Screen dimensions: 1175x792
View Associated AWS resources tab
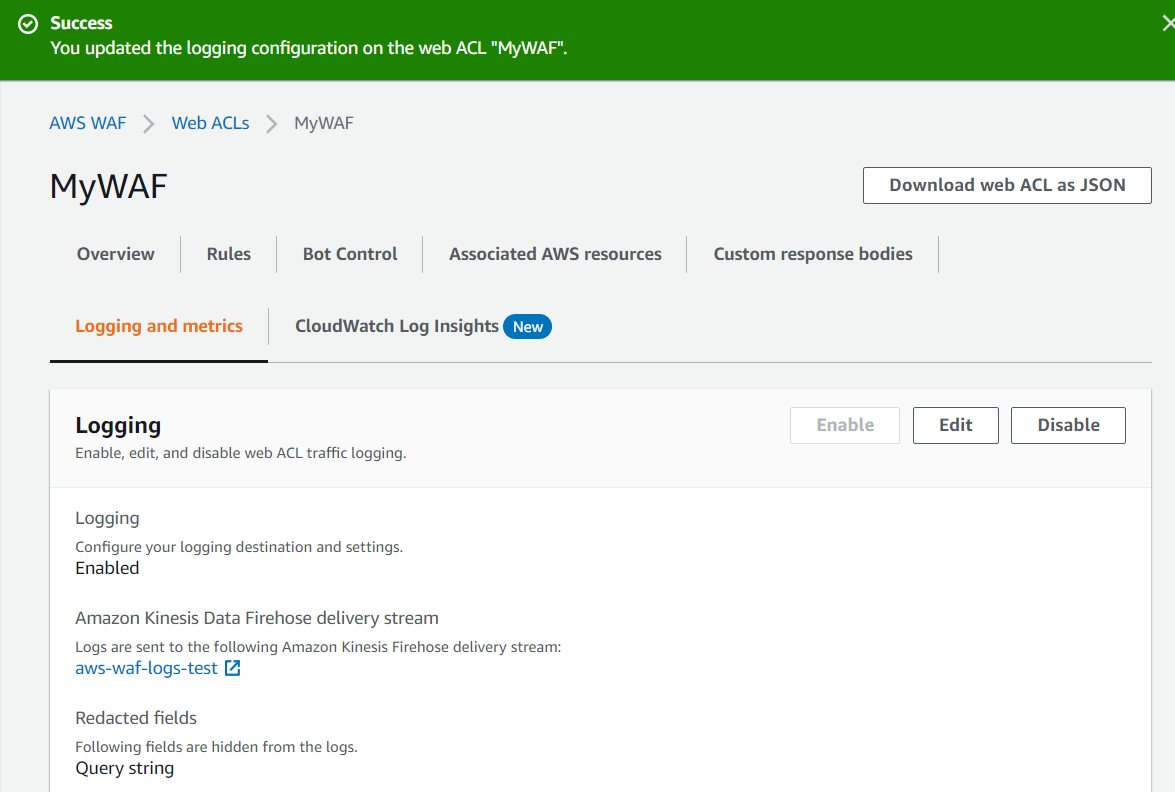pos(555,254)
